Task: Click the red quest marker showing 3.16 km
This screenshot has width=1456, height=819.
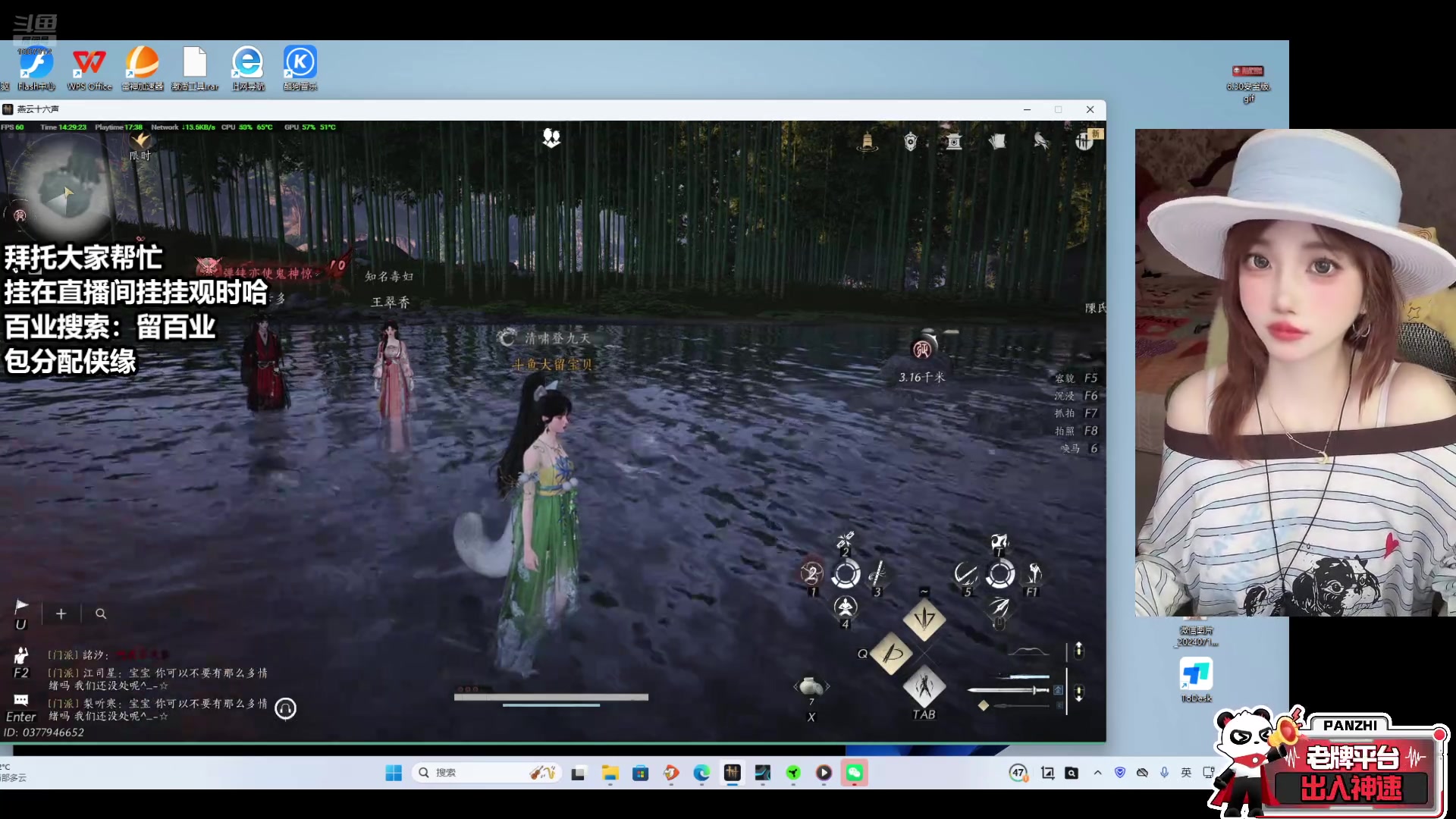Action: click(922, 349)
